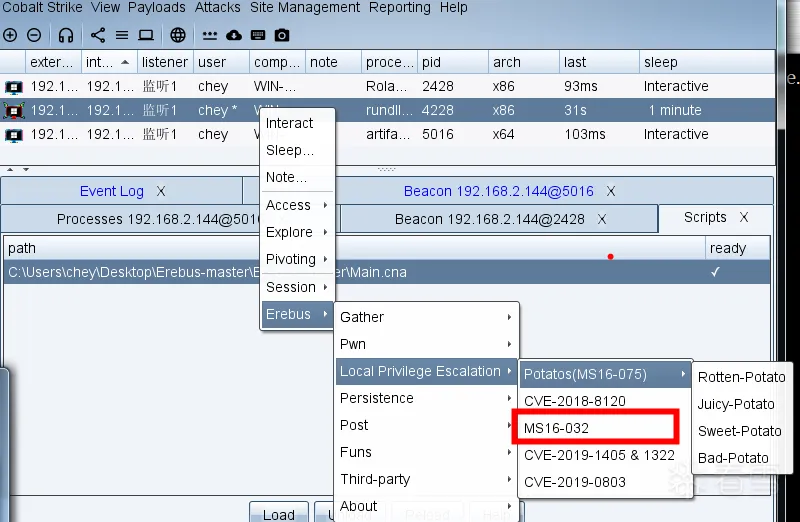The image size is (800, 522).
Task: Expand the Explore submenu
Action: point(297,232)
